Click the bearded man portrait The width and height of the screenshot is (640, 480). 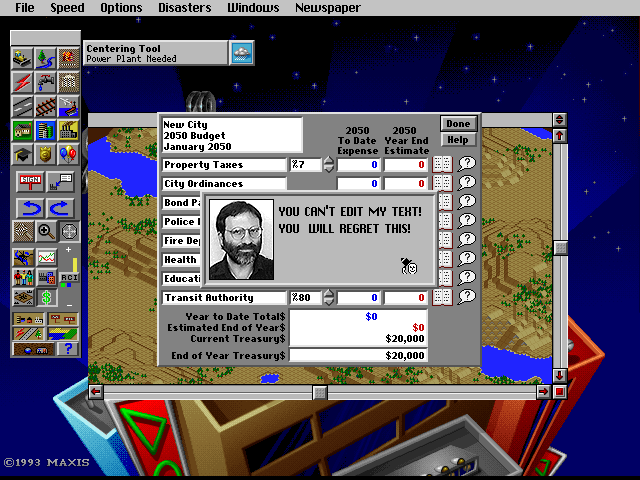241,240
